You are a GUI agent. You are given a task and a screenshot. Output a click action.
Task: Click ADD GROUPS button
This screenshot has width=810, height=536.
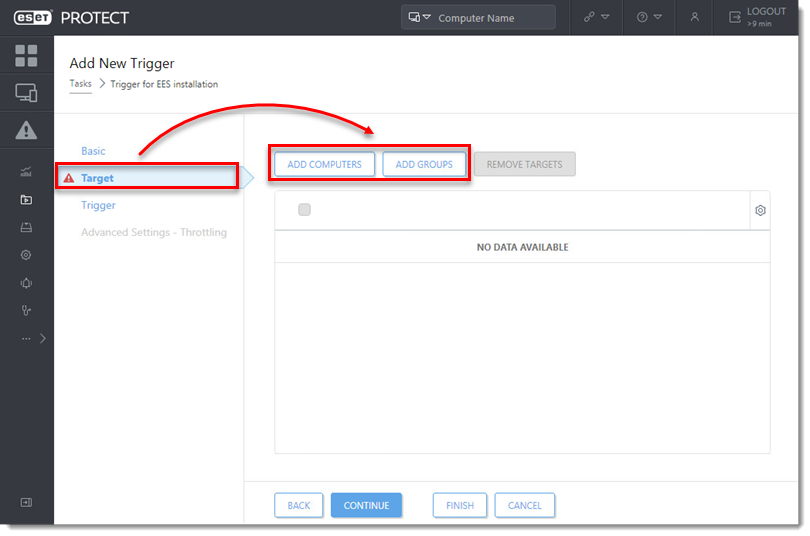(424, 164)
